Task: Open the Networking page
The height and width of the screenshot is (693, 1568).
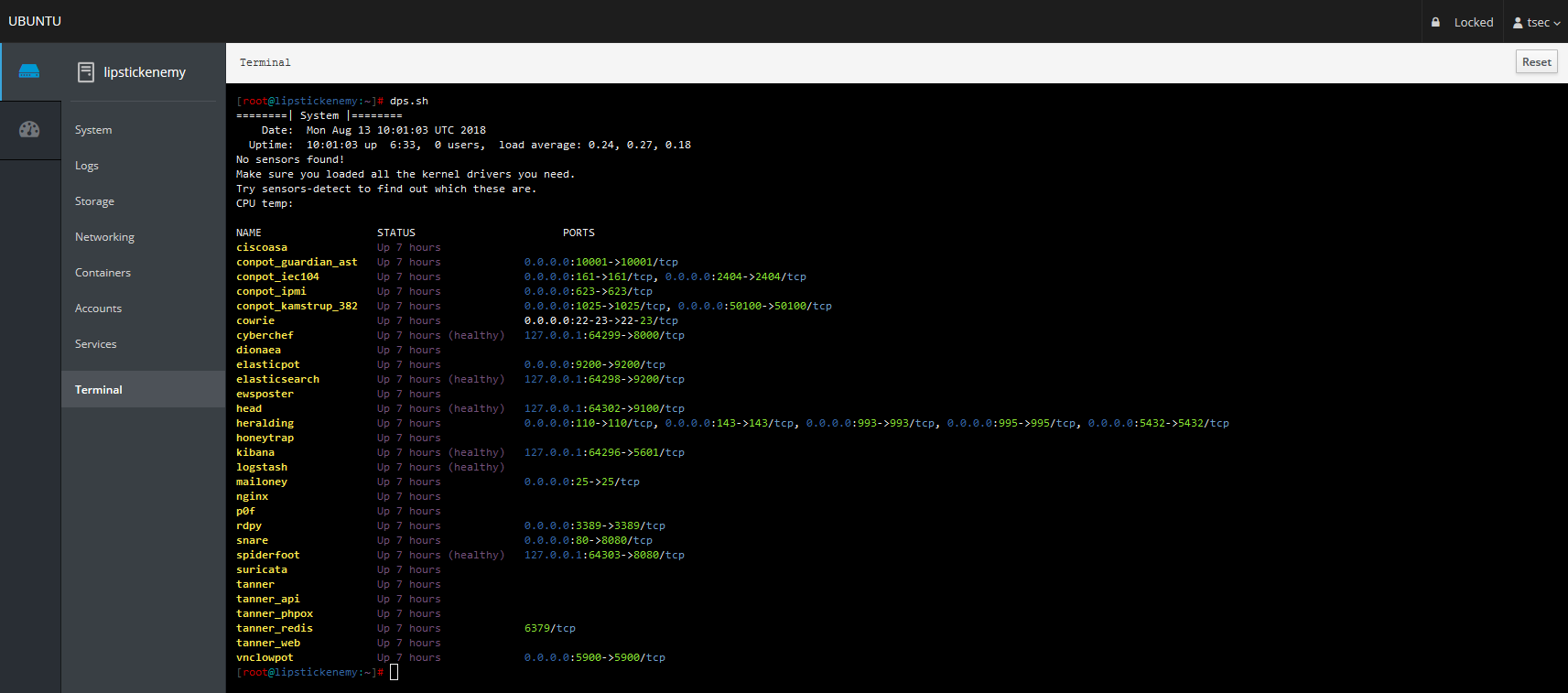Action: [104, 237]
